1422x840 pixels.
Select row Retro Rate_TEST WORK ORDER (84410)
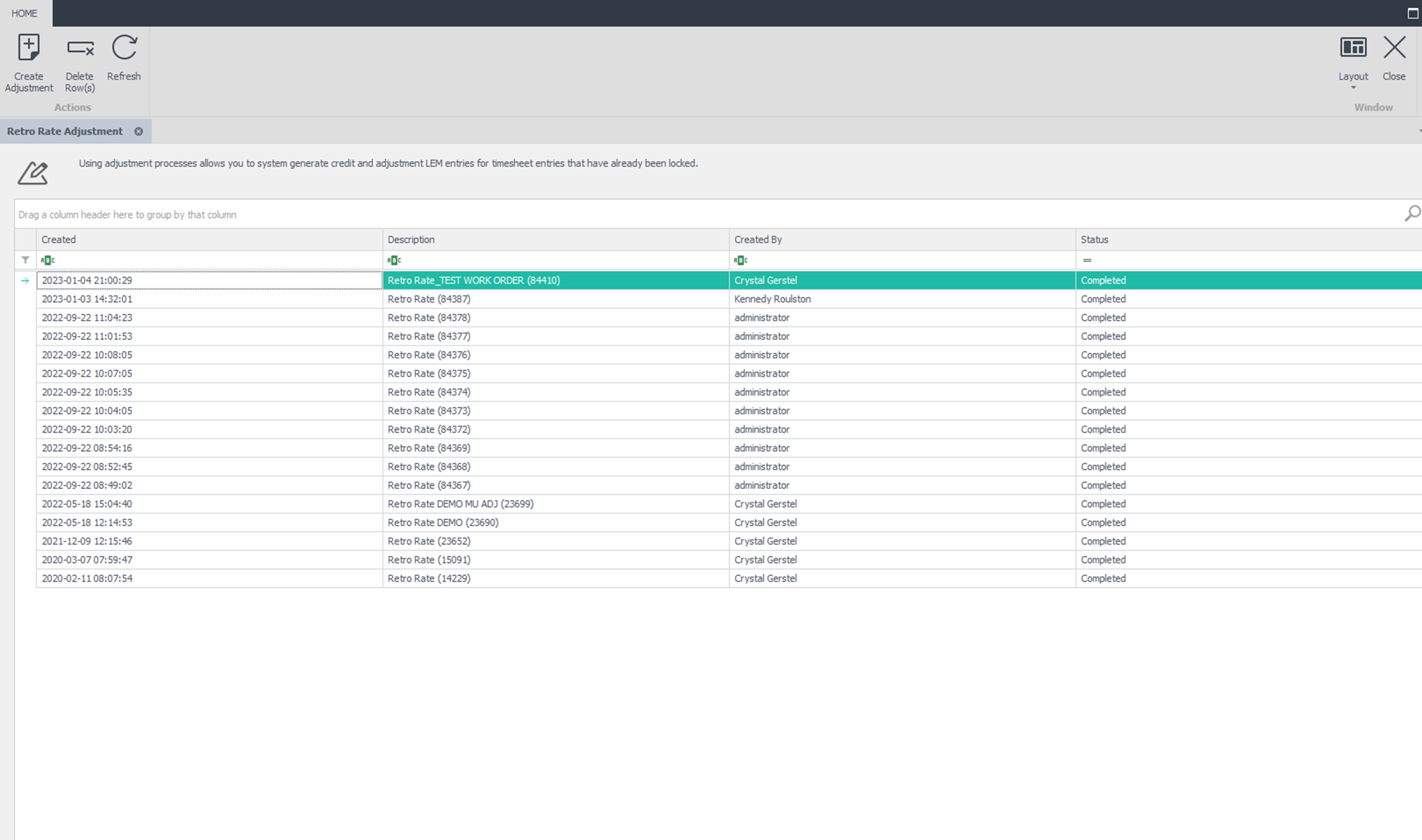pos(729,280)
